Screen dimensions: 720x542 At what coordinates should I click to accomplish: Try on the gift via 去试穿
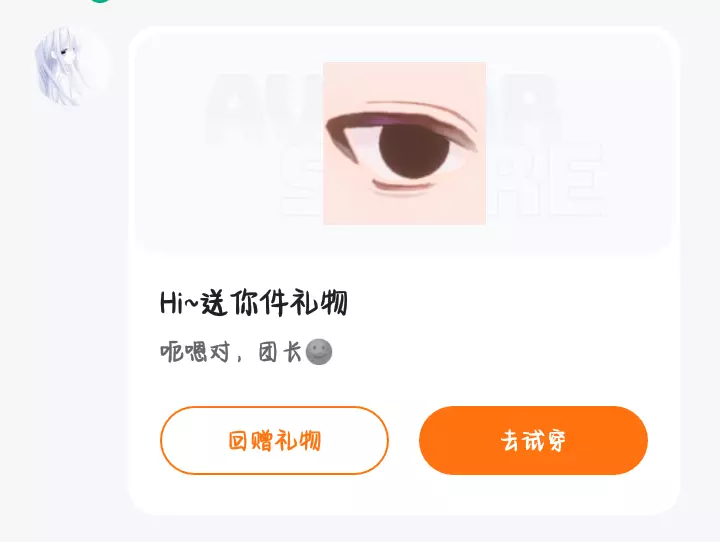(x=533, y=440)
